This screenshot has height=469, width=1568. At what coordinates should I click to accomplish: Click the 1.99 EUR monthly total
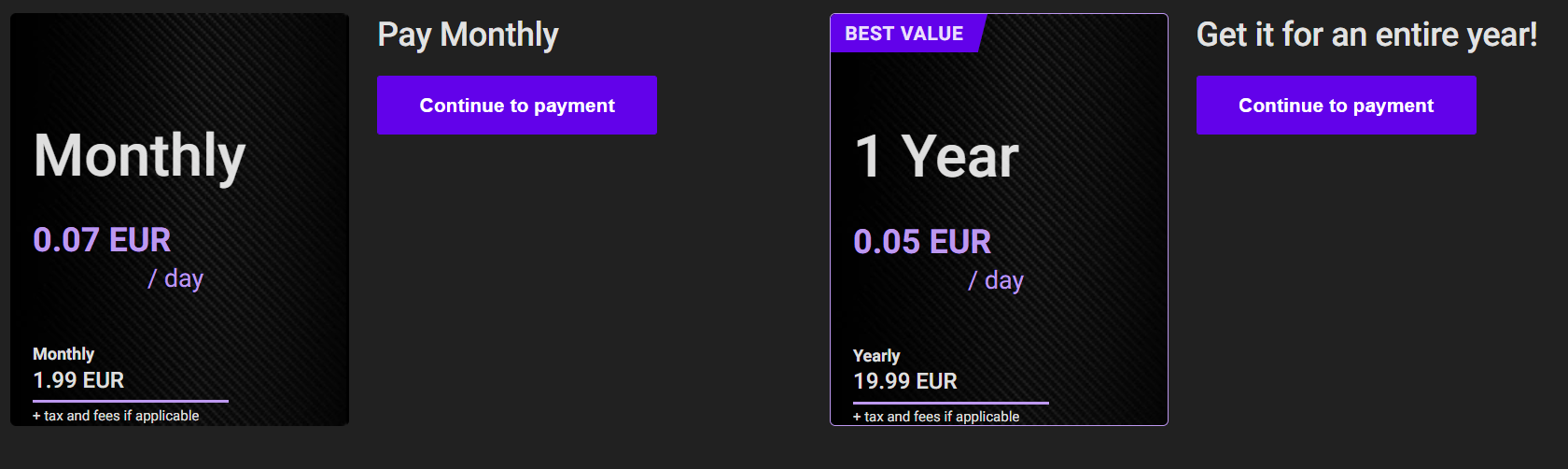pos(78,380)
